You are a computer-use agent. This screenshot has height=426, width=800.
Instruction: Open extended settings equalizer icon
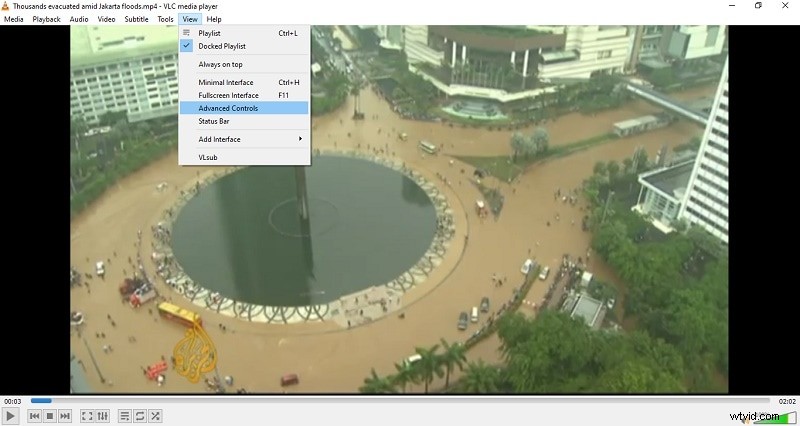pos(103,416)
